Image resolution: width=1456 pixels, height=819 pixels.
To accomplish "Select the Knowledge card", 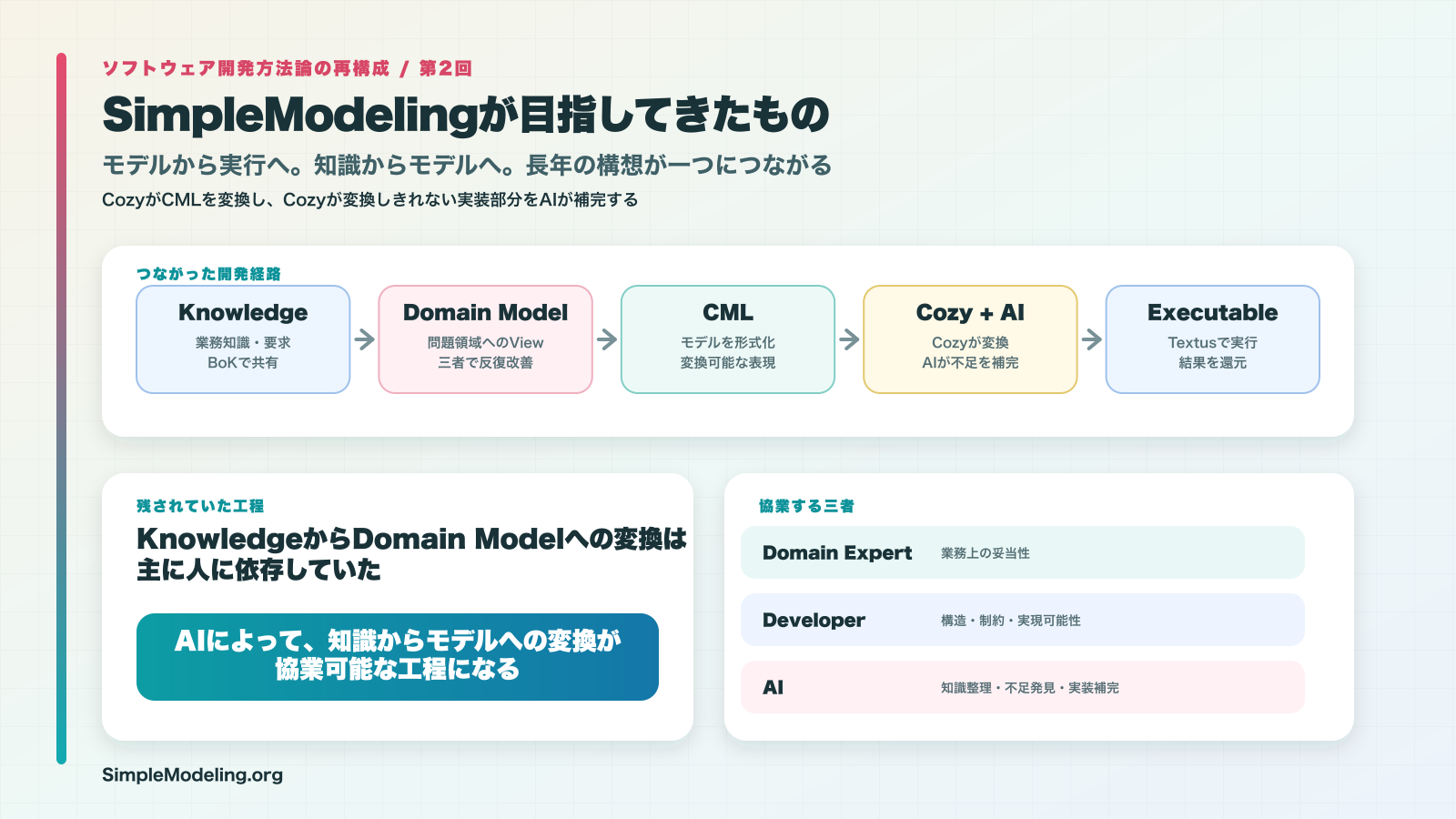I will (243, 339).
